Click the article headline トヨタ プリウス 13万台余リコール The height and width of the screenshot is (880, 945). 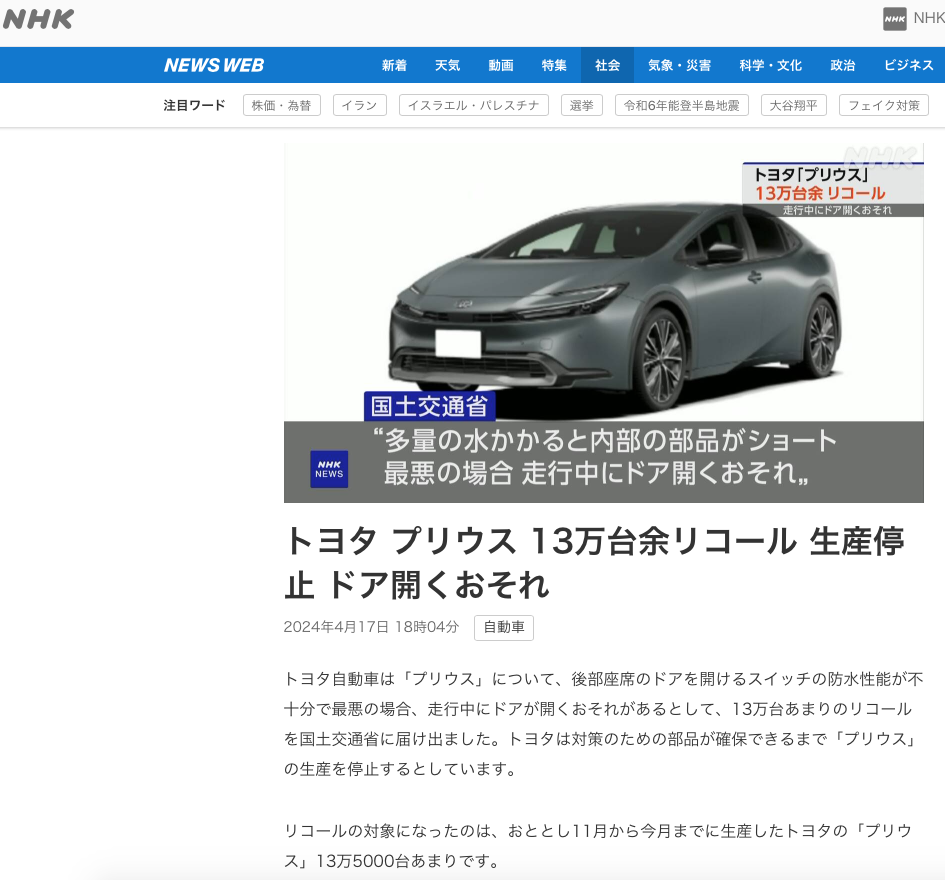coord(594,562)
